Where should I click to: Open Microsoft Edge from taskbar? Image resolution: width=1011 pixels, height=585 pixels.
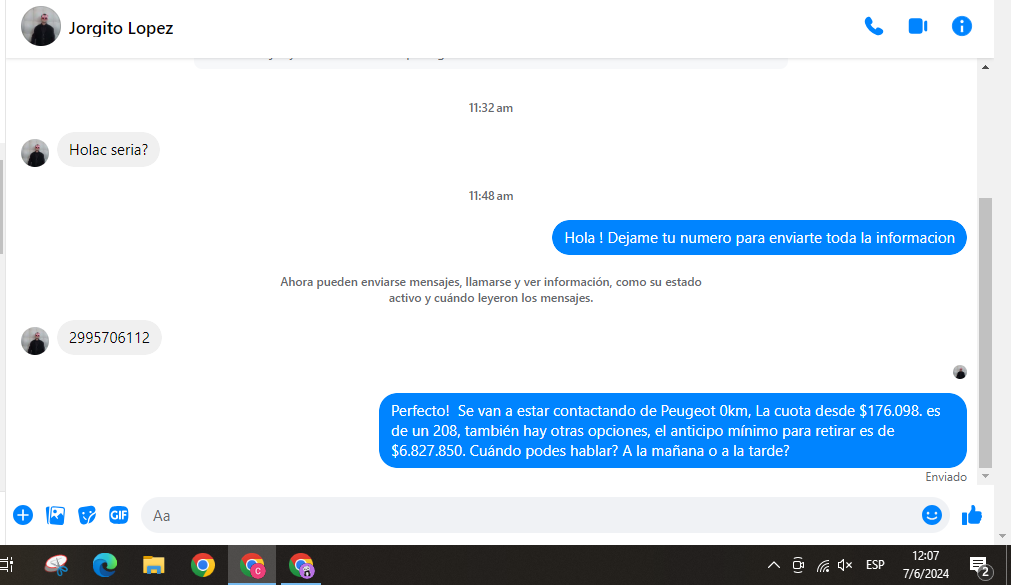(x=104, y=565)
